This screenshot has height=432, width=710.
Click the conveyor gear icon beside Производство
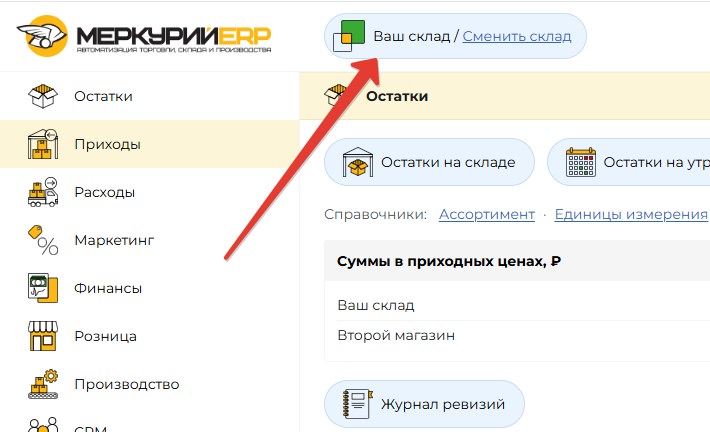[x=43, y=384]
